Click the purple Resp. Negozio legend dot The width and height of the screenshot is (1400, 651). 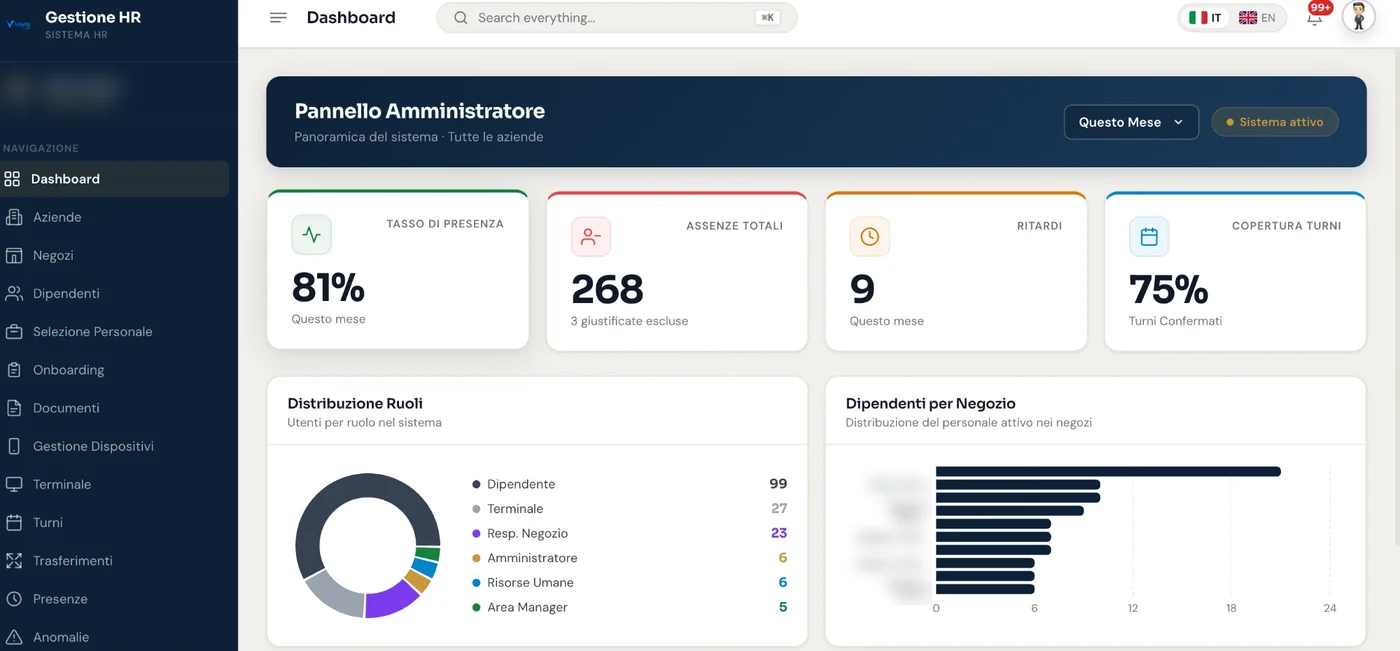476,533
